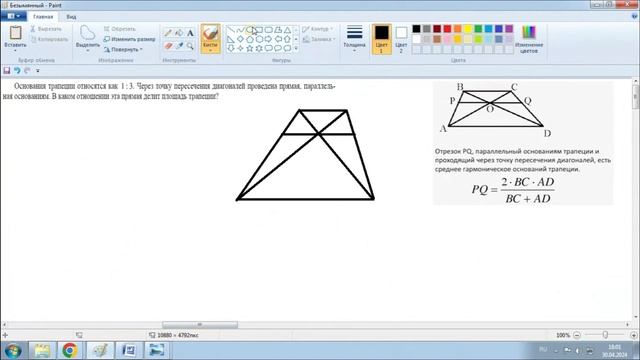Activate Color 2 (Цвет 2) background box
The height and width of the screenshot is (360, 640).
coord(401,39)
